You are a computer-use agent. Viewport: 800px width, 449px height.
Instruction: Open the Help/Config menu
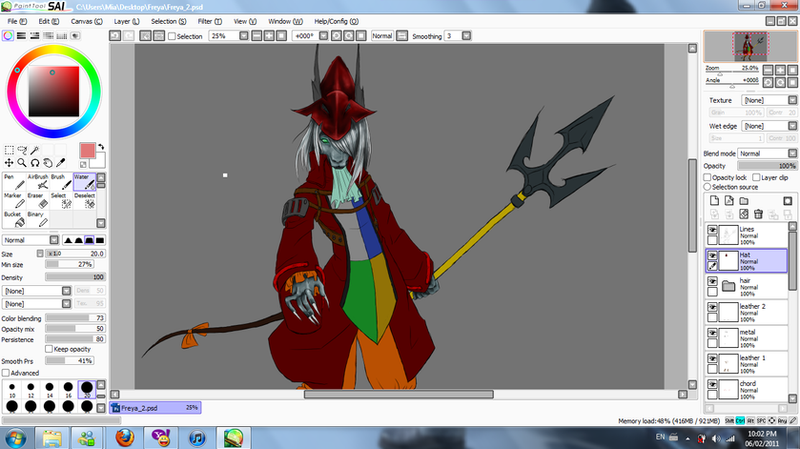pyautogui.click(x=336, y=21)
